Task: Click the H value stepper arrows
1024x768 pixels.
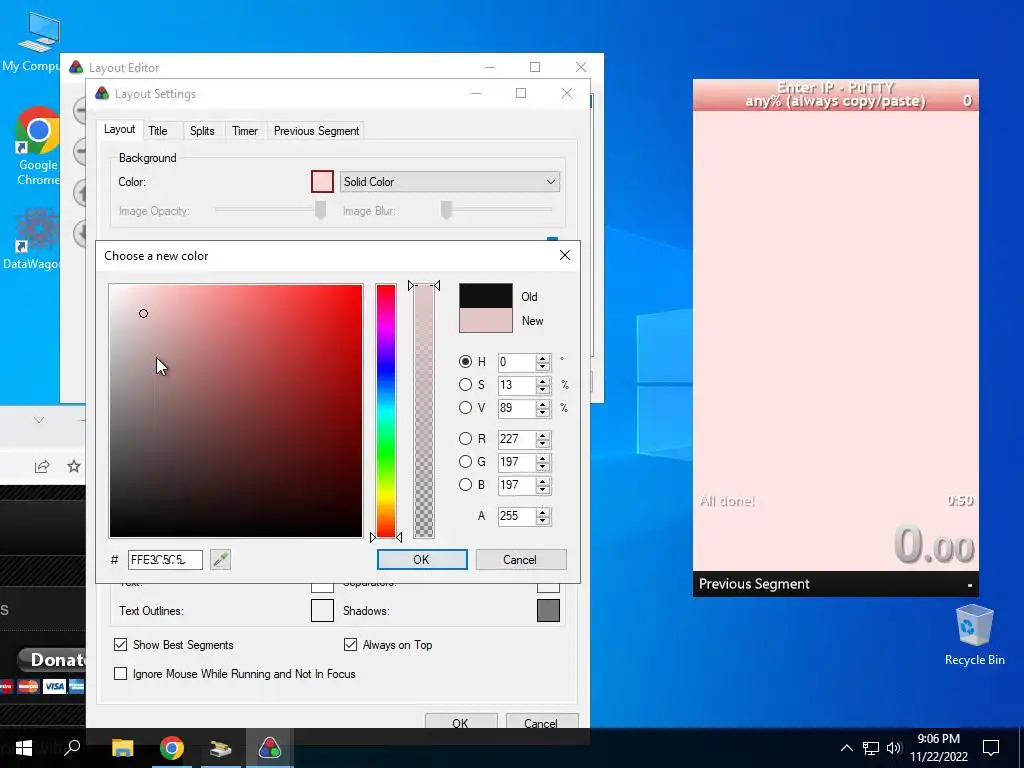Action: tap(542, 362)
